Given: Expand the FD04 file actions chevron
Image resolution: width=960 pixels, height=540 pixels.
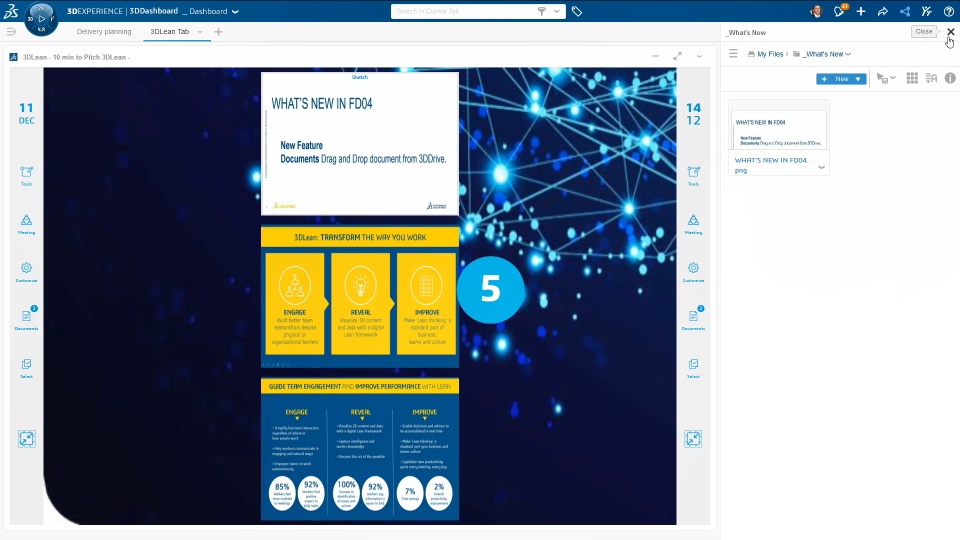Looking at the screenshot, I should [x=821, y=167].
